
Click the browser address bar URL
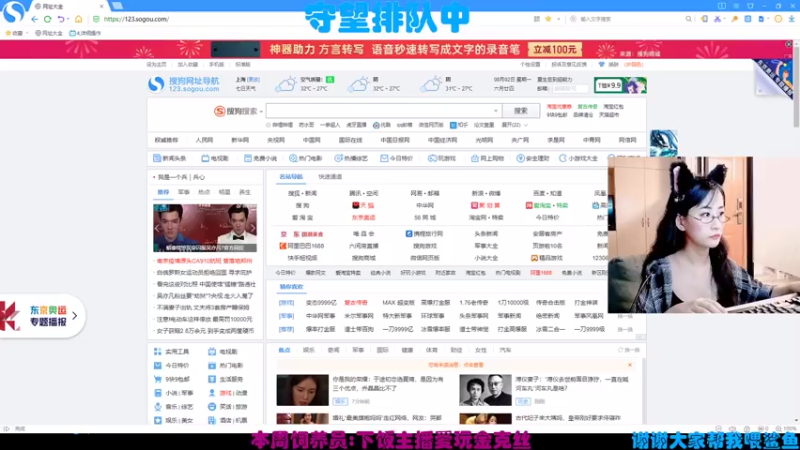(x=136, y=19)
